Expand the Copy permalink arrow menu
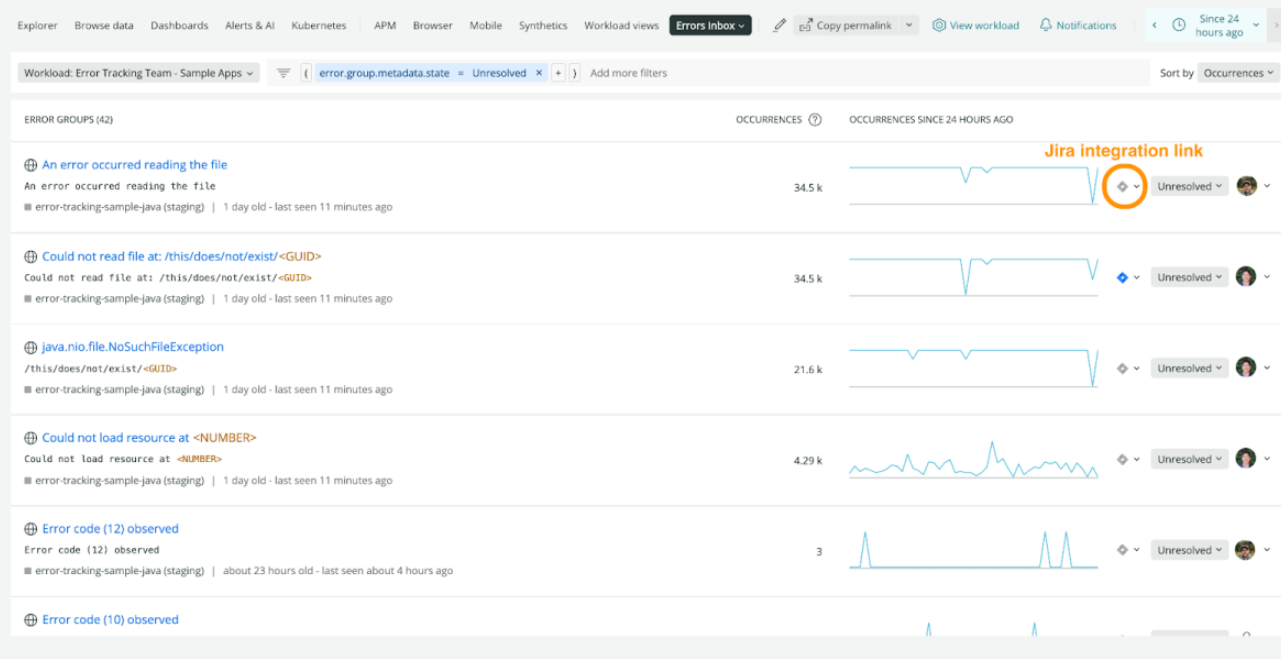 point(908,26)
